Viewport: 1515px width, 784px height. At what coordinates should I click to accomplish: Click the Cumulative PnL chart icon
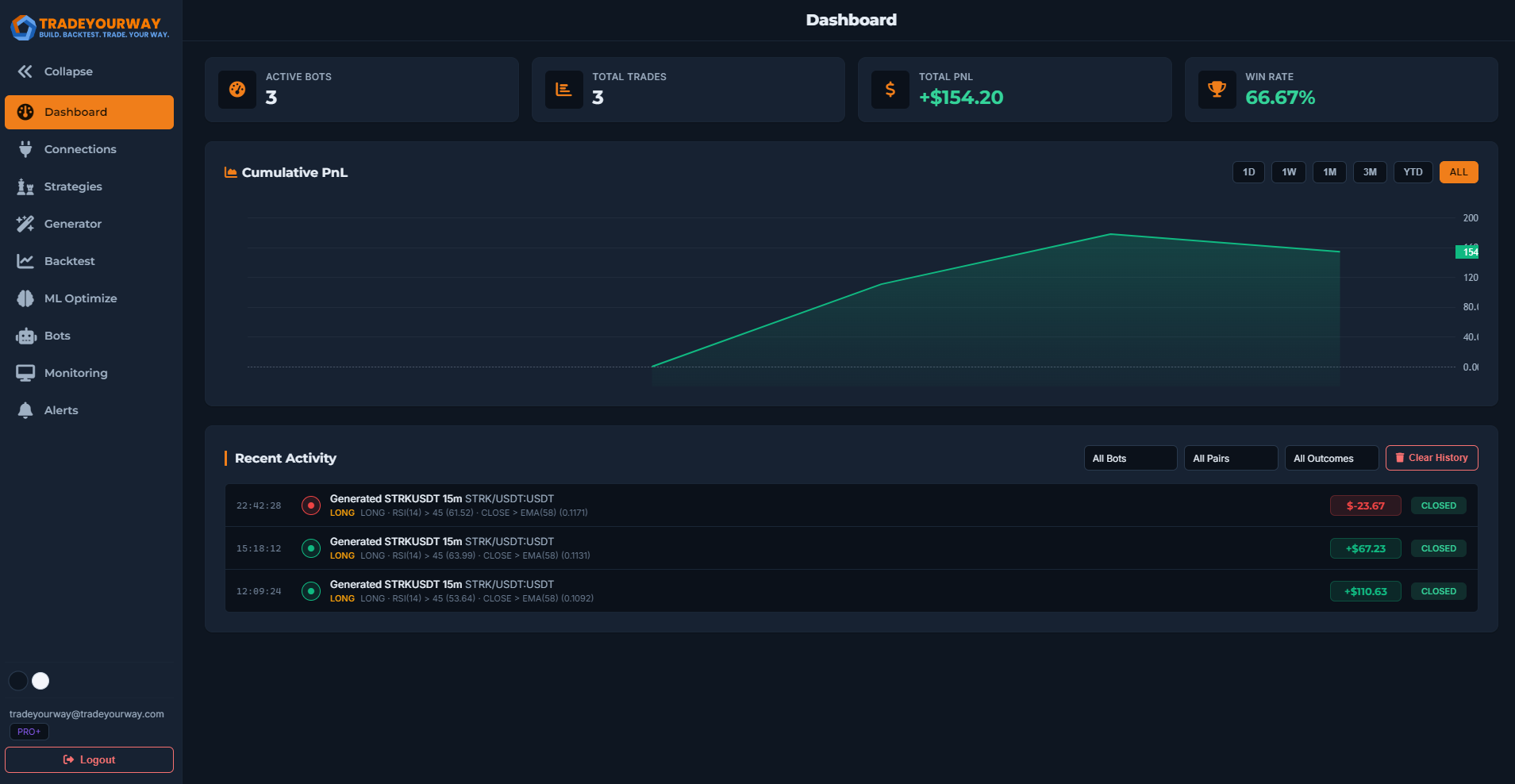[x=231, y=172]
